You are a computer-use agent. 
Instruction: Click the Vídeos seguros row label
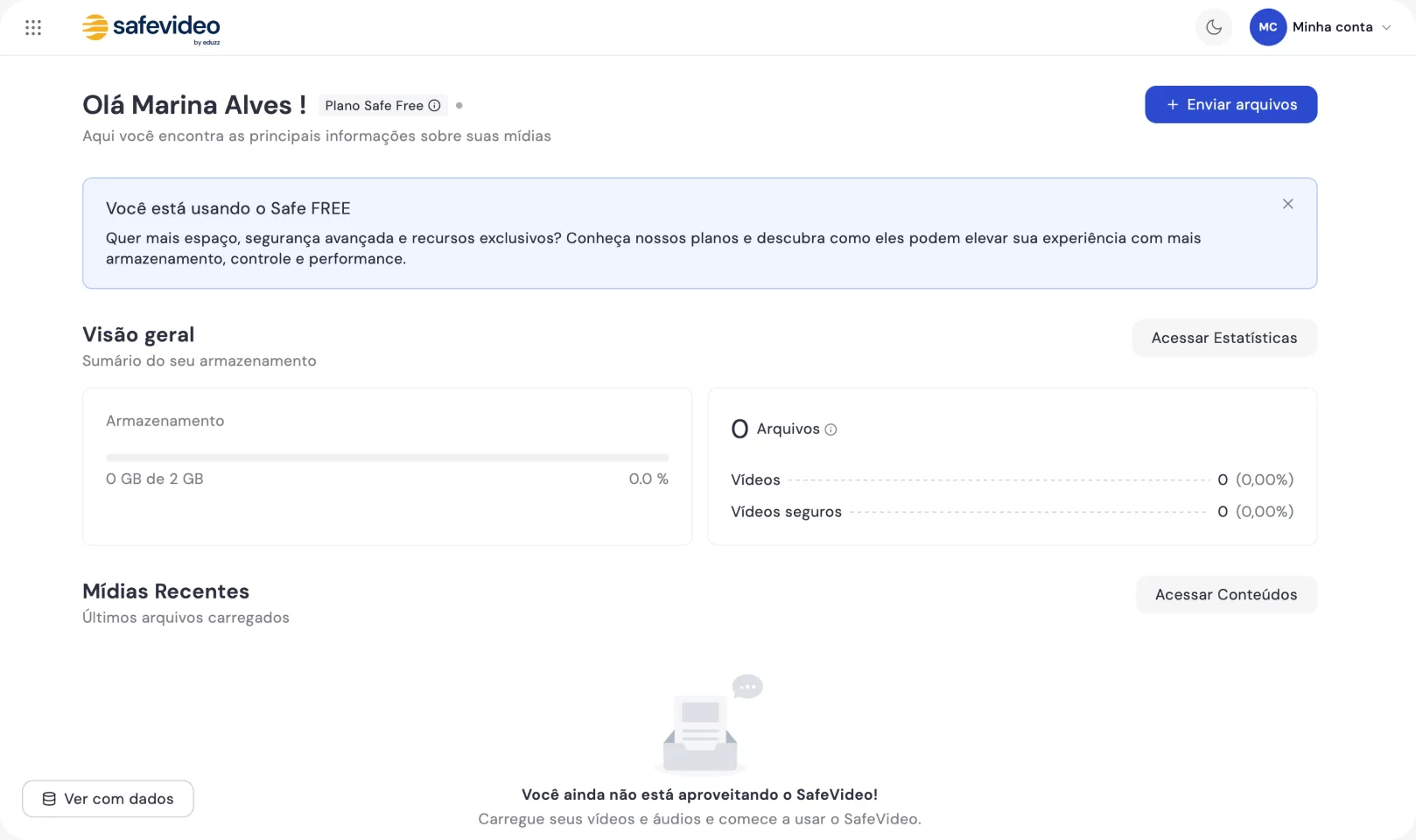pyautogui.click(x=786, y=512)
